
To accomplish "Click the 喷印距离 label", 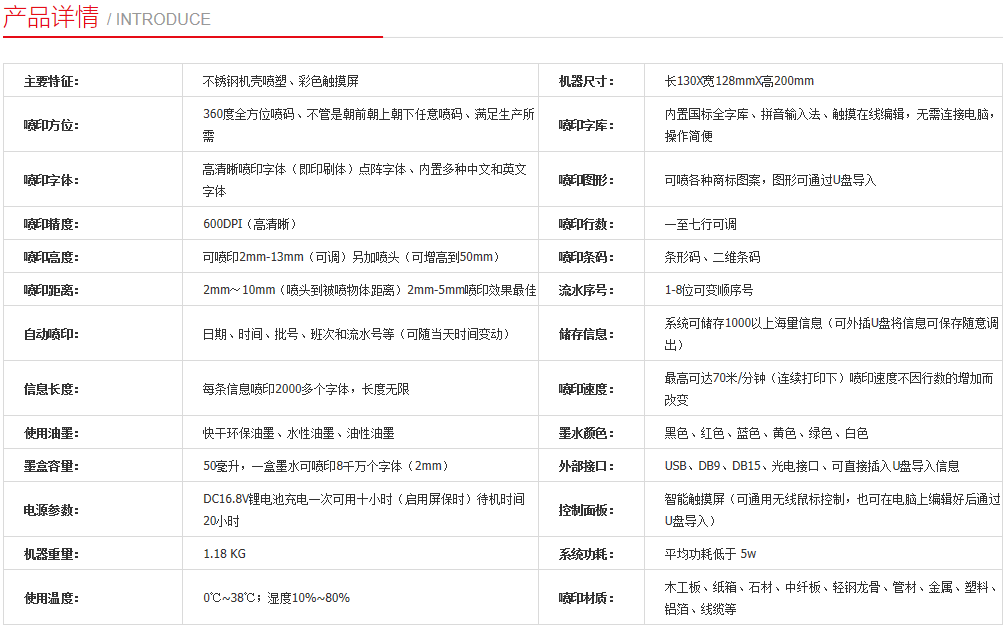I will point(51,290).
